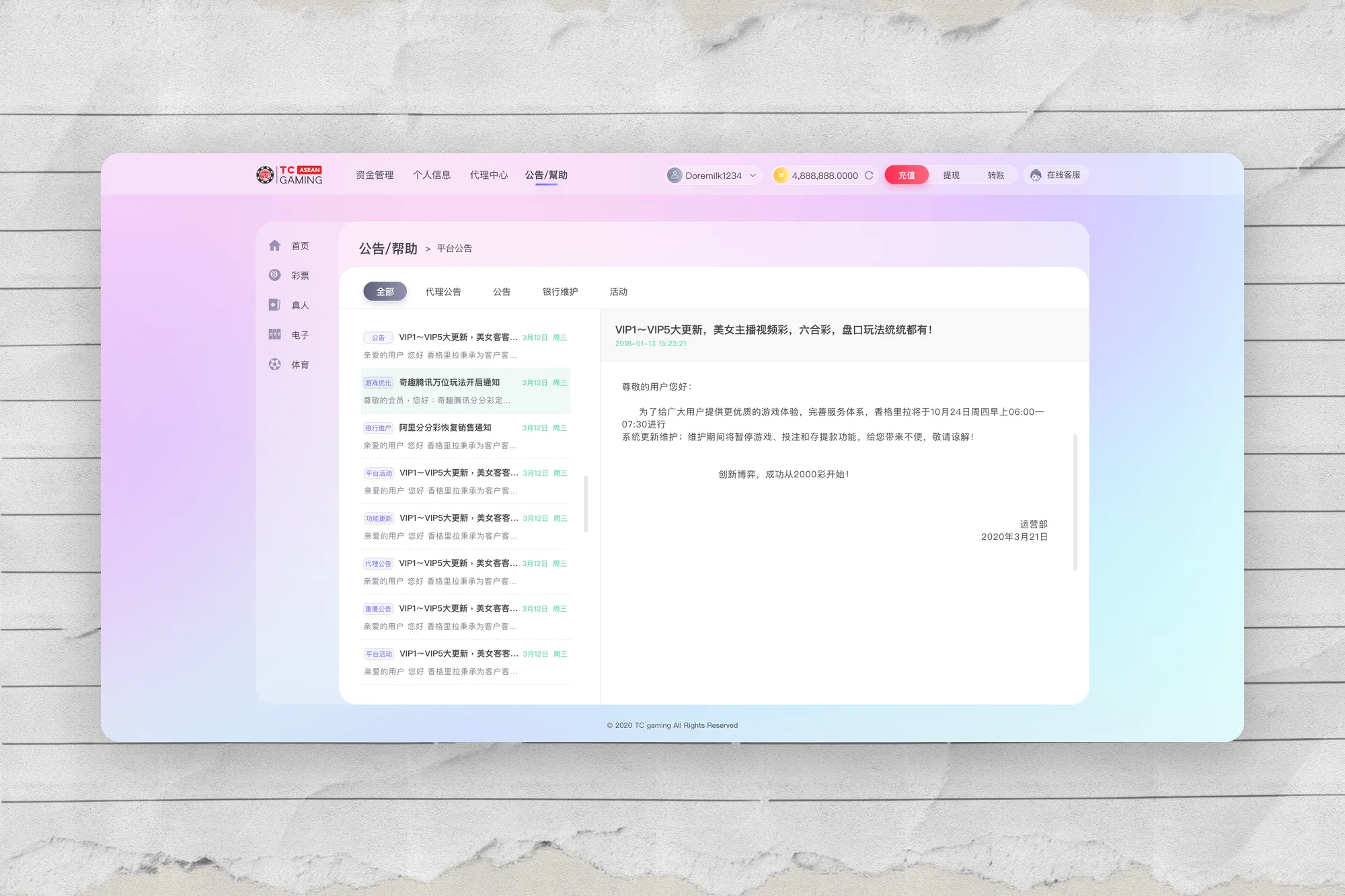Click the notice list scrollbar
The height and width of the screenshot is (896, 1345).
[x=586, y=504]
